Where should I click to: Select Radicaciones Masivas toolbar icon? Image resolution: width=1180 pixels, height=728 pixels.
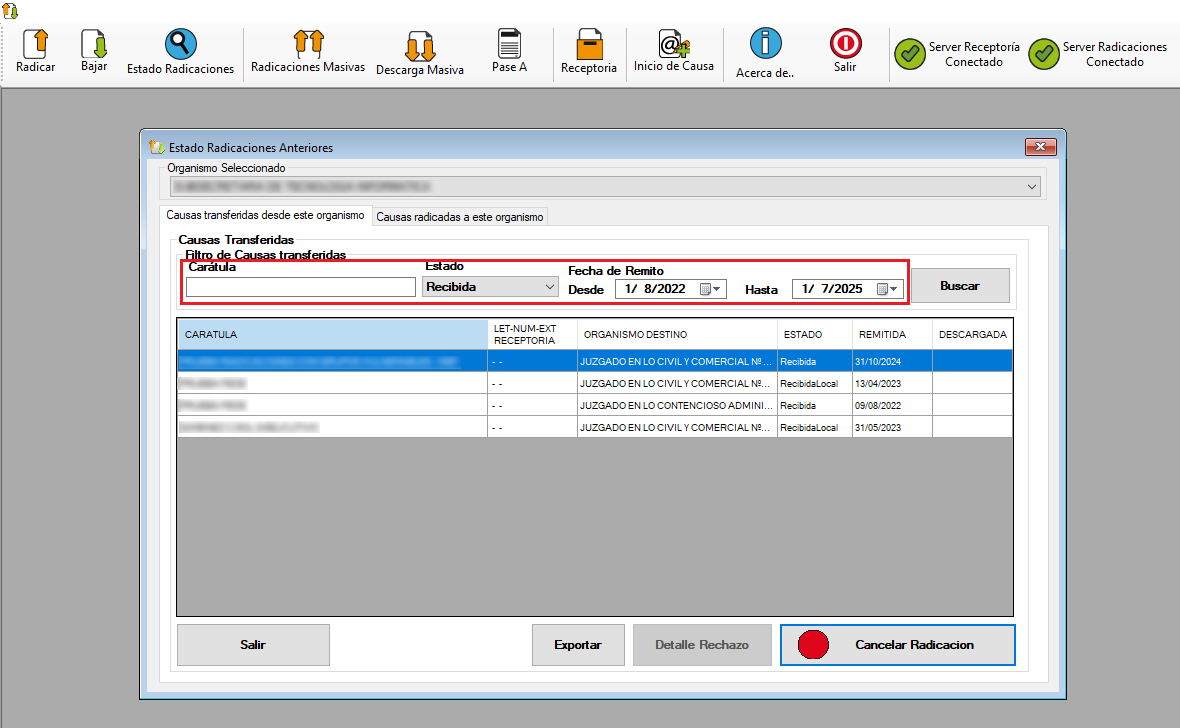point(308,43)
